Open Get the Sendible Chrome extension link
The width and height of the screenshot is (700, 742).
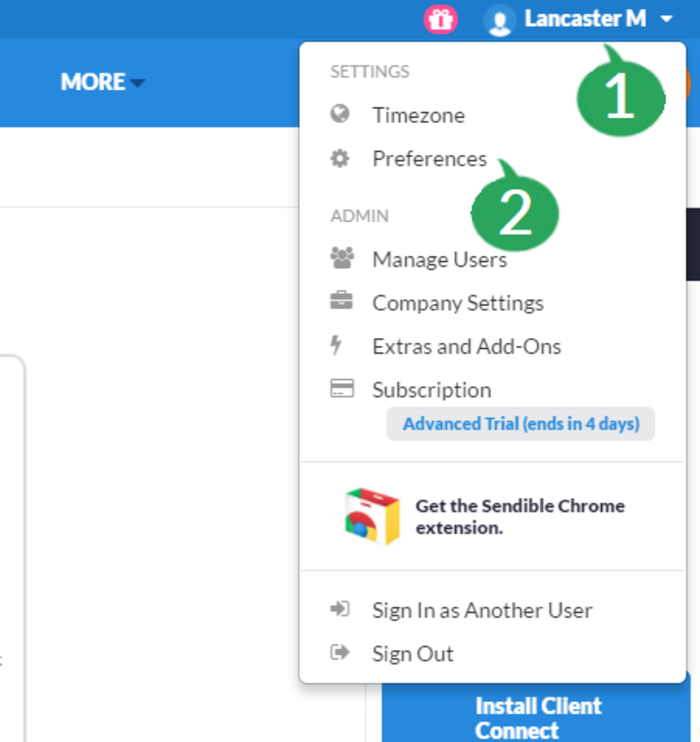tap(520, 517)
